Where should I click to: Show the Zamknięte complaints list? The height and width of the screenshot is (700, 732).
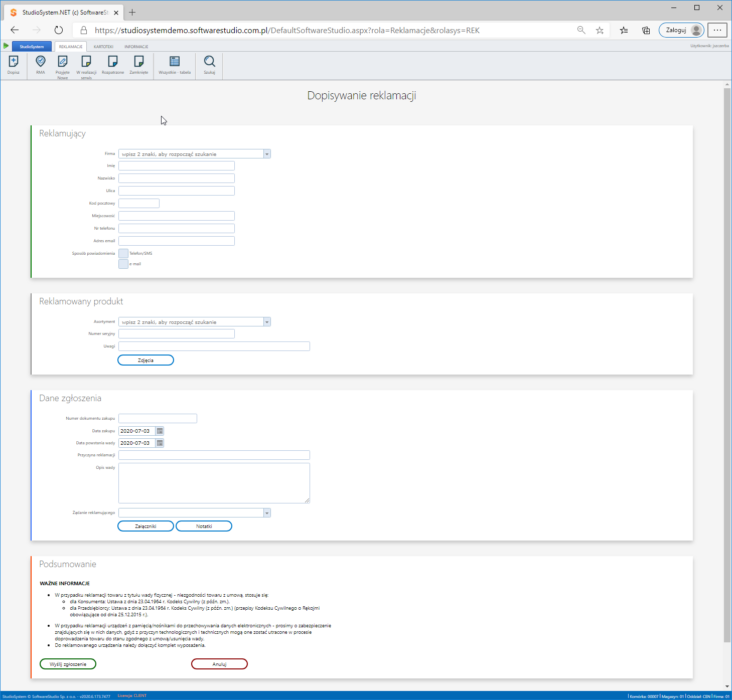tap(139, 64)
